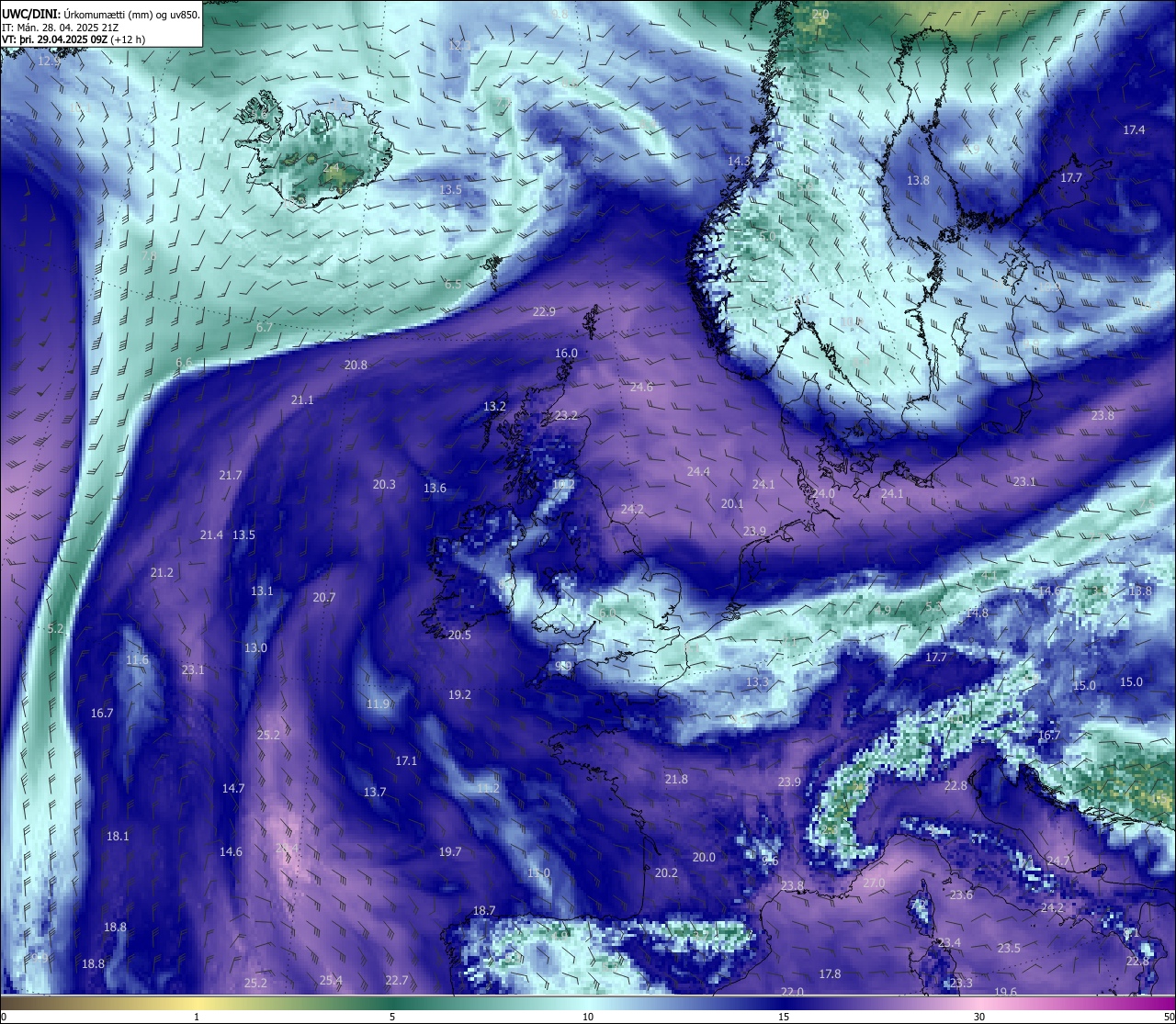This screenshot has width=1176, height=1024.
Task: Click the map value "18.1"
Action: coord(118,837)
